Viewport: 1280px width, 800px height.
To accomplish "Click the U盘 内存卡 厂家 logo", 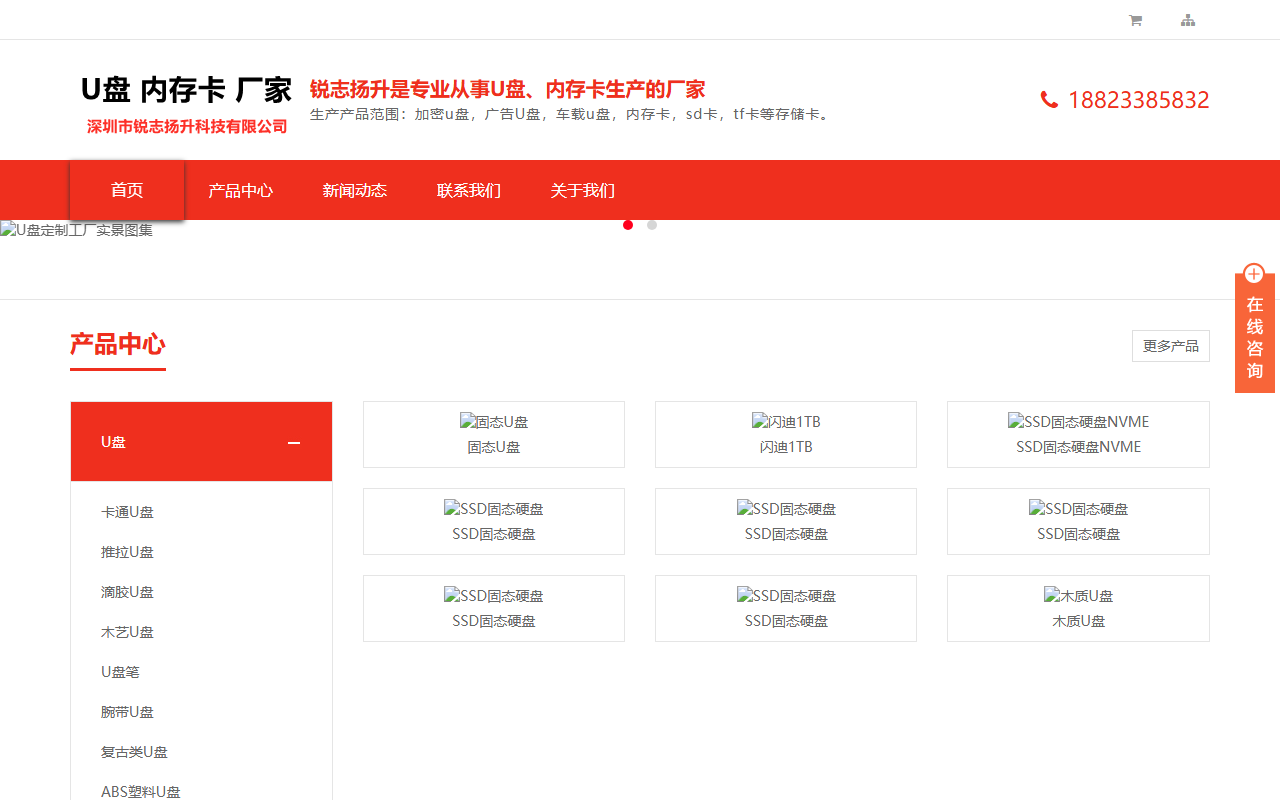I will click(x=186, y=103).
